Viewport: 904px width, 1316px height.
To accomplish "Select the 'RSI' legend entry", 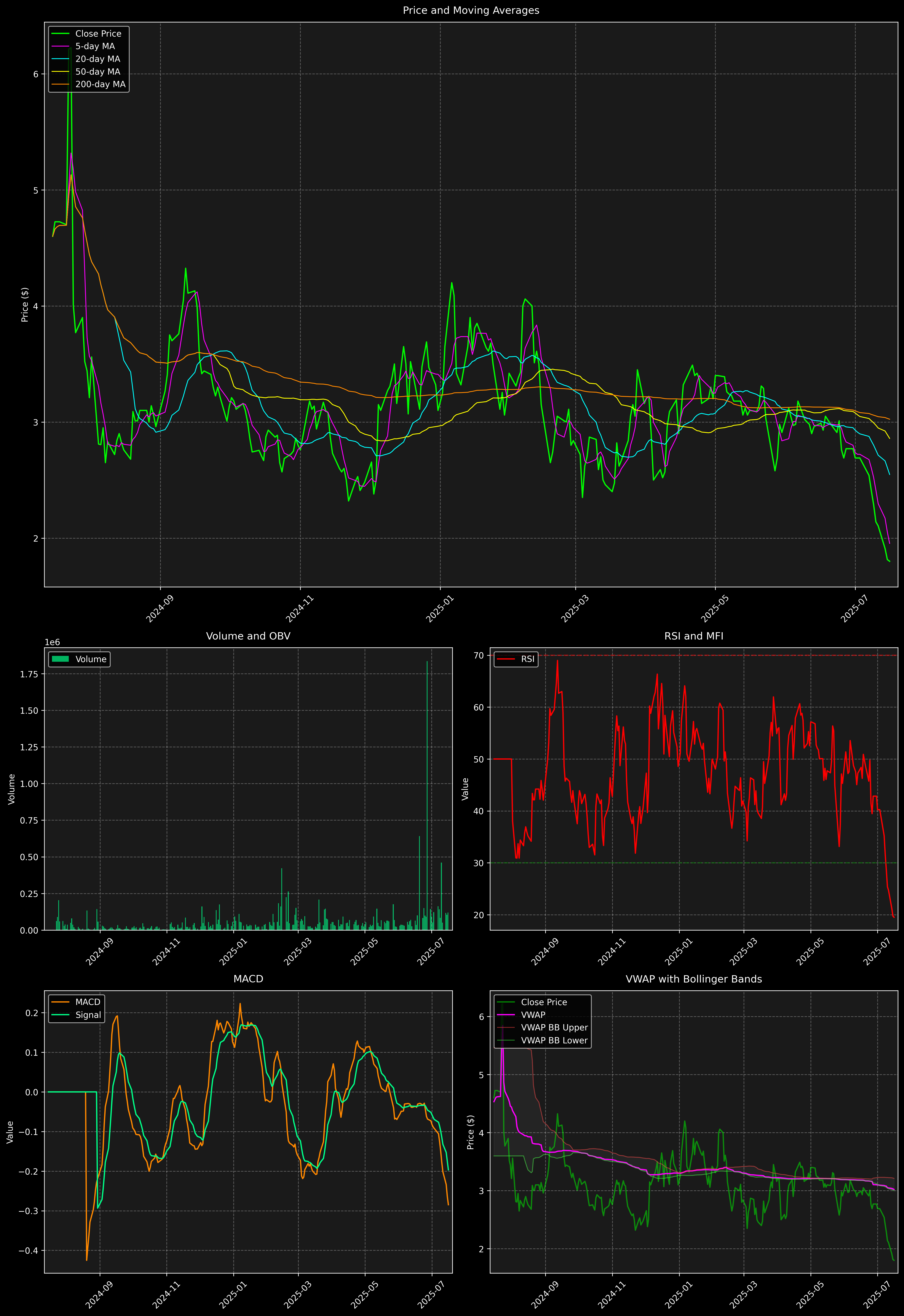I will [516, 659].
